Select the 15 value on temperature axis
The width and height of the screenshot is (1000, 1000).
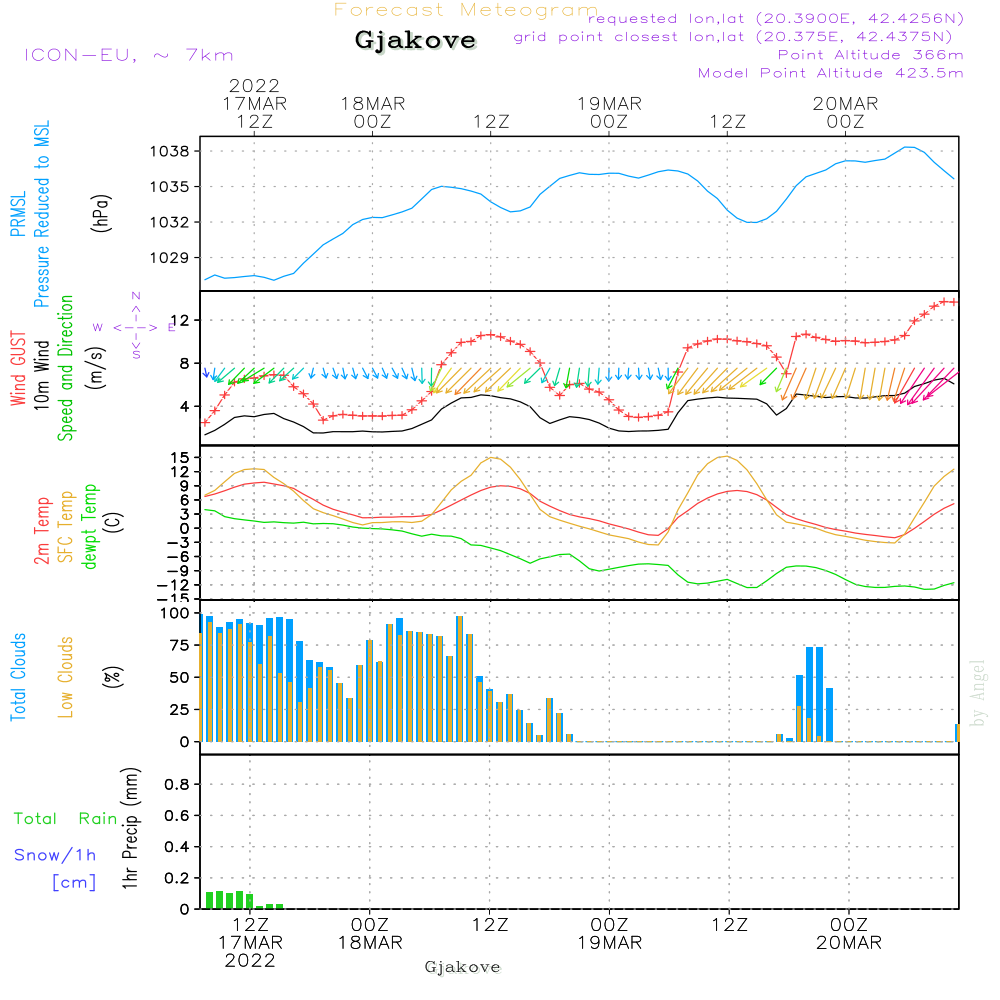pos(180,458)
